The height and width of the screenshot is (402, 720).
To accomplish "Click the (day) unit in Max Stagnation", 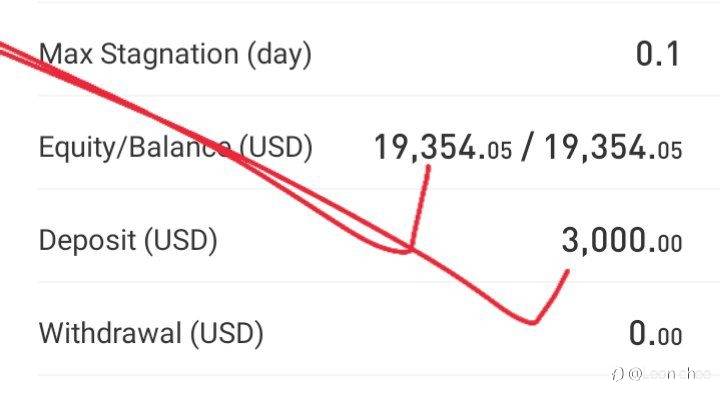I will pos(280,55).
